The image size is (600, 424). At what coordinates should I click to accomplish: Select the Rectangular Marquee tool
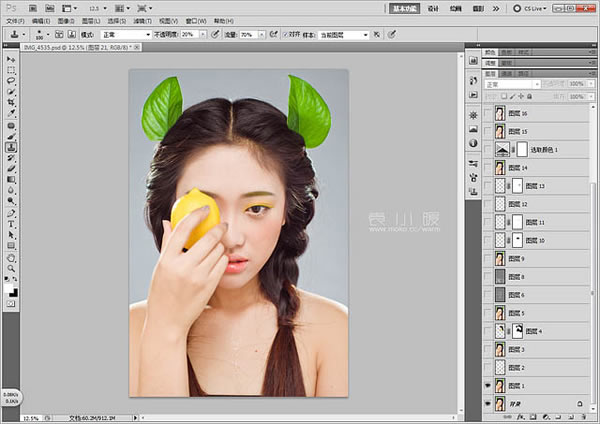click(11, 70)
